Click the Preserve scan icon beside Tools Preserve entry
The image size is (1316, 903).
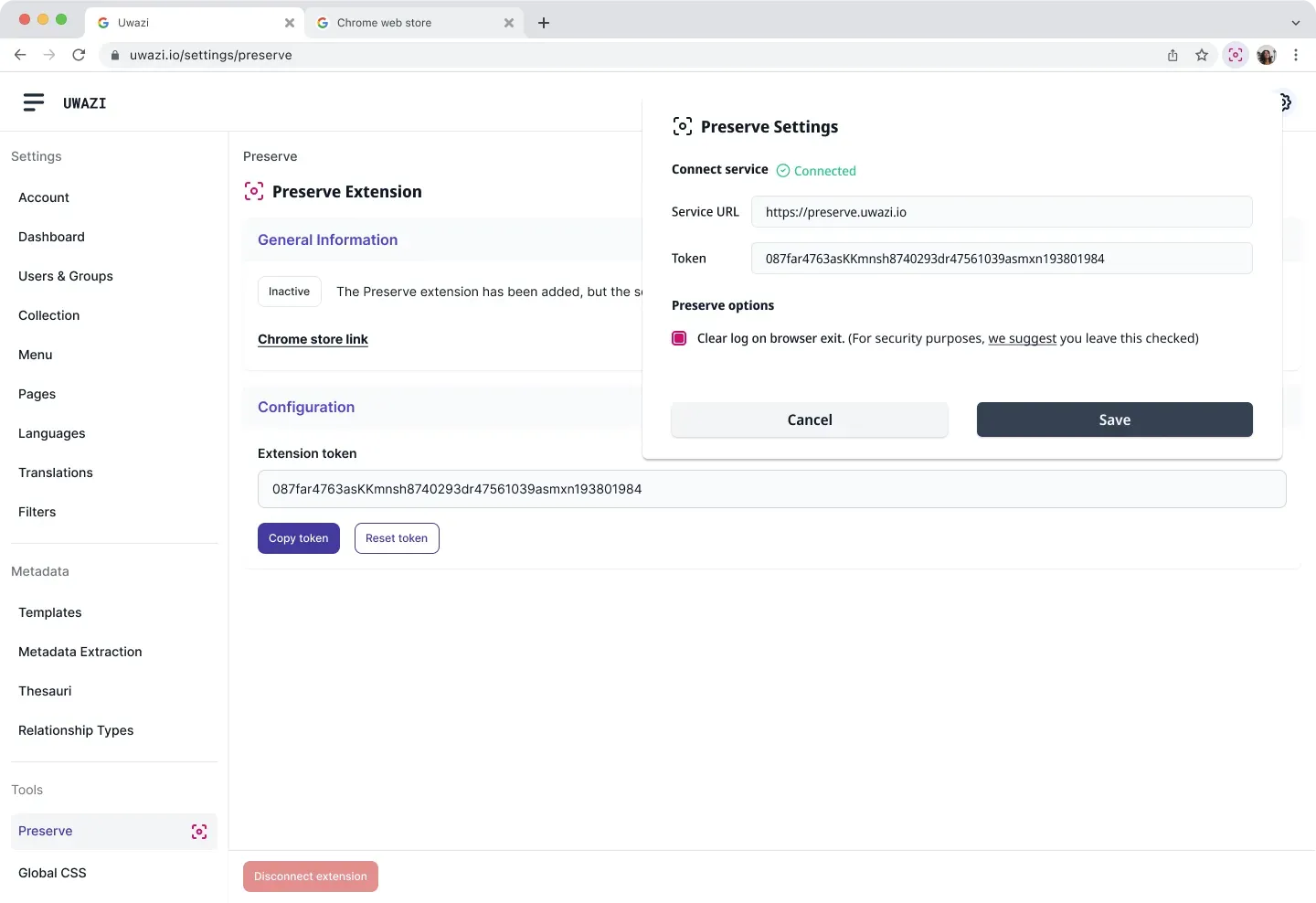(199, 832)
